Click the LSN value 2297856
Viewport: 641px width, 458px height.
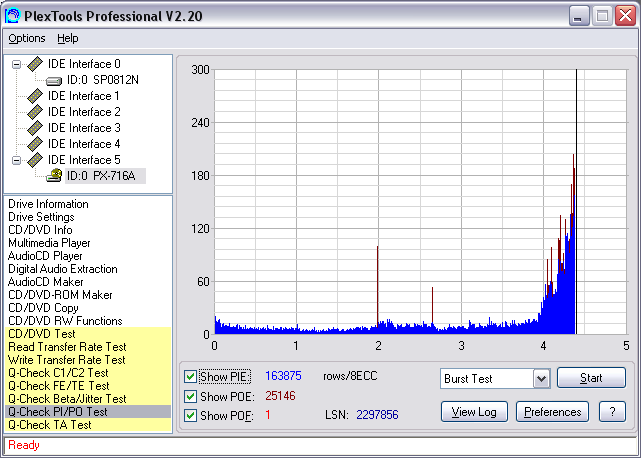(x=377, y=415)
